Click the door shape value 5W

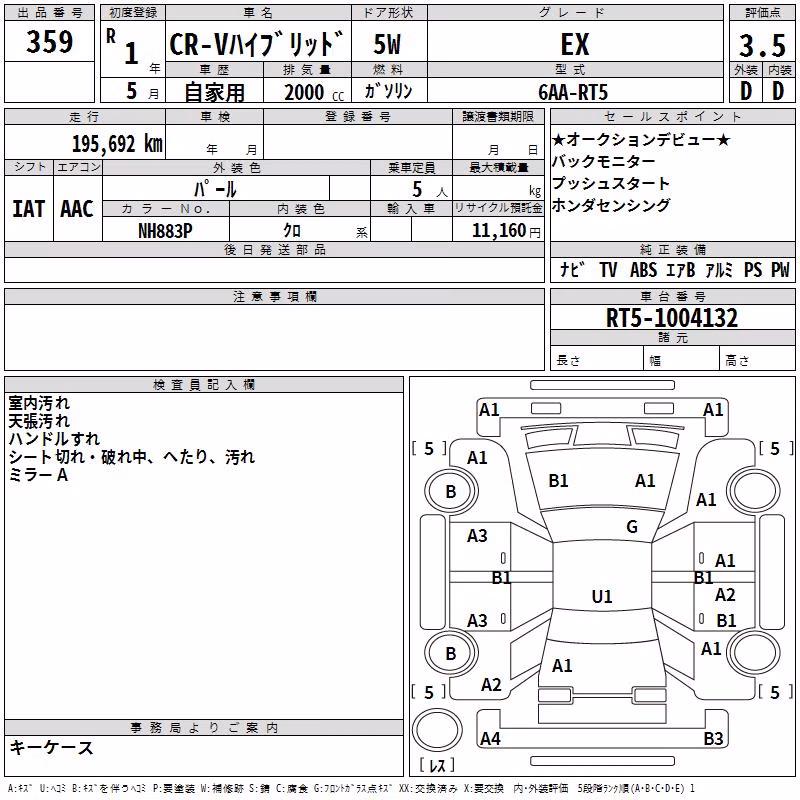pos(387,44)
